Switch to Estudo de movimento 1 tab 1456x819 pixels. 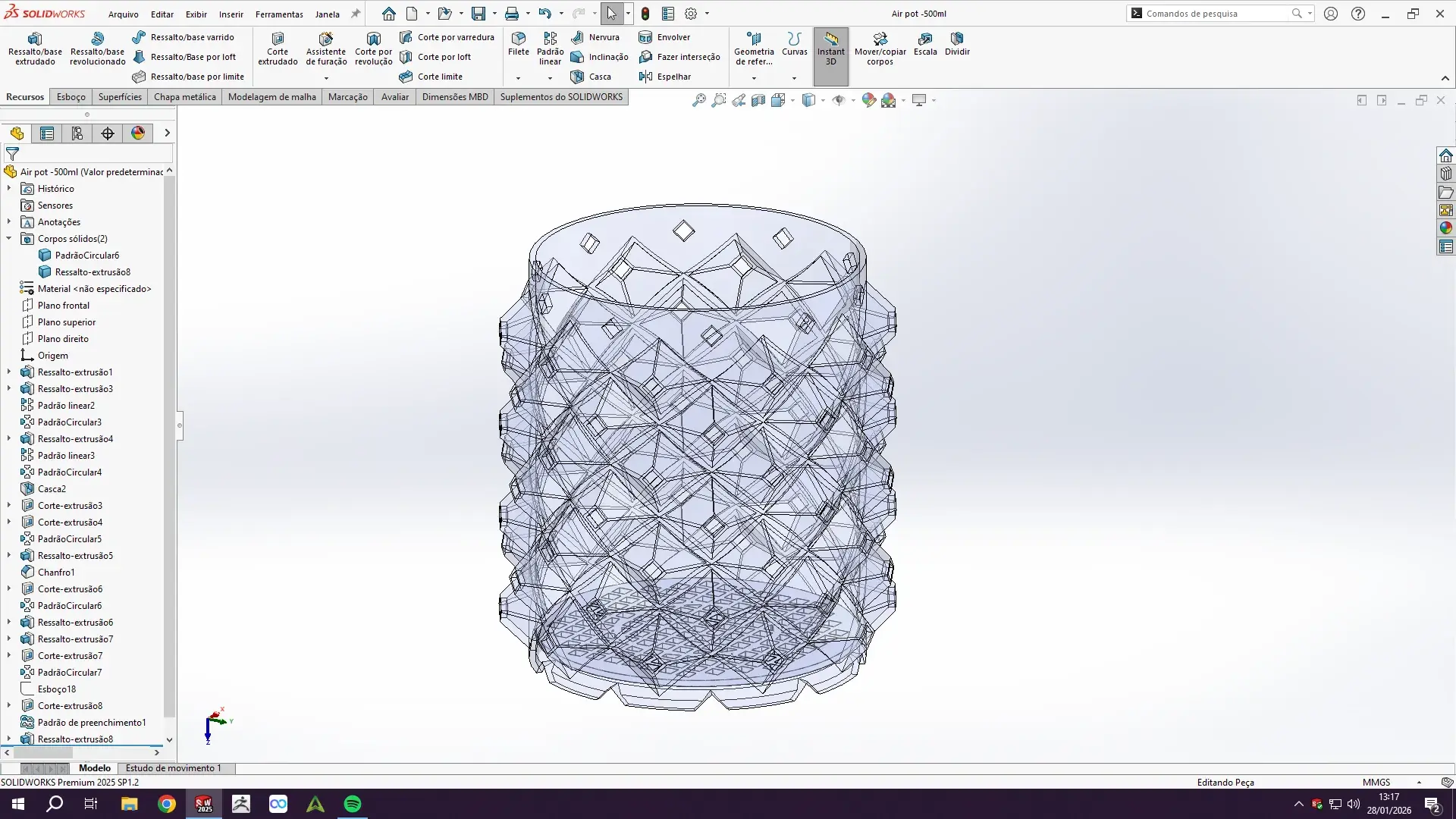pos(174,768)
